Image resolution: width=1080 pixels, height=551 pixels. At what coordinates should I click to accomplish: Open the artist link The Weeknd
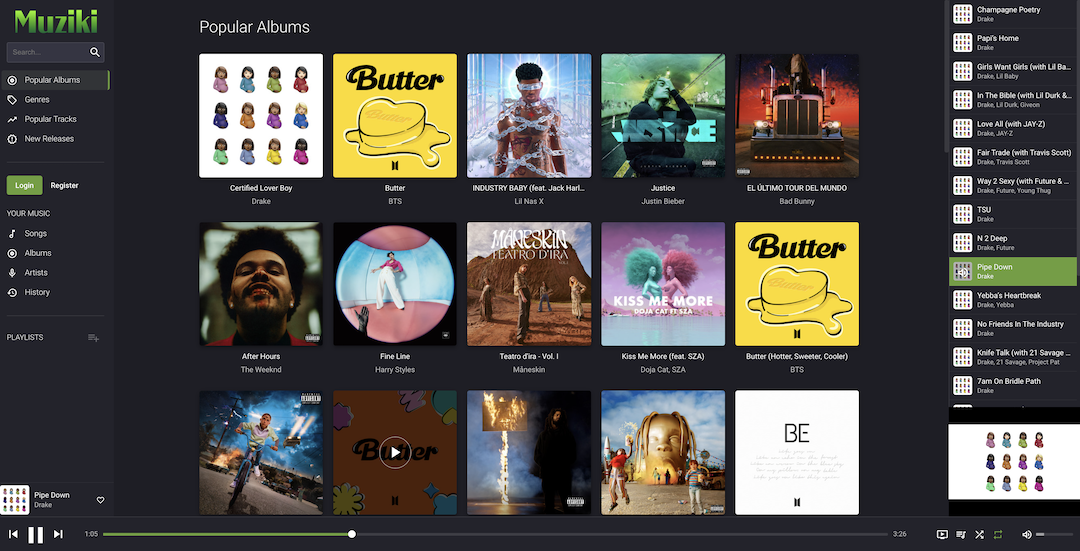click(261, 370)
